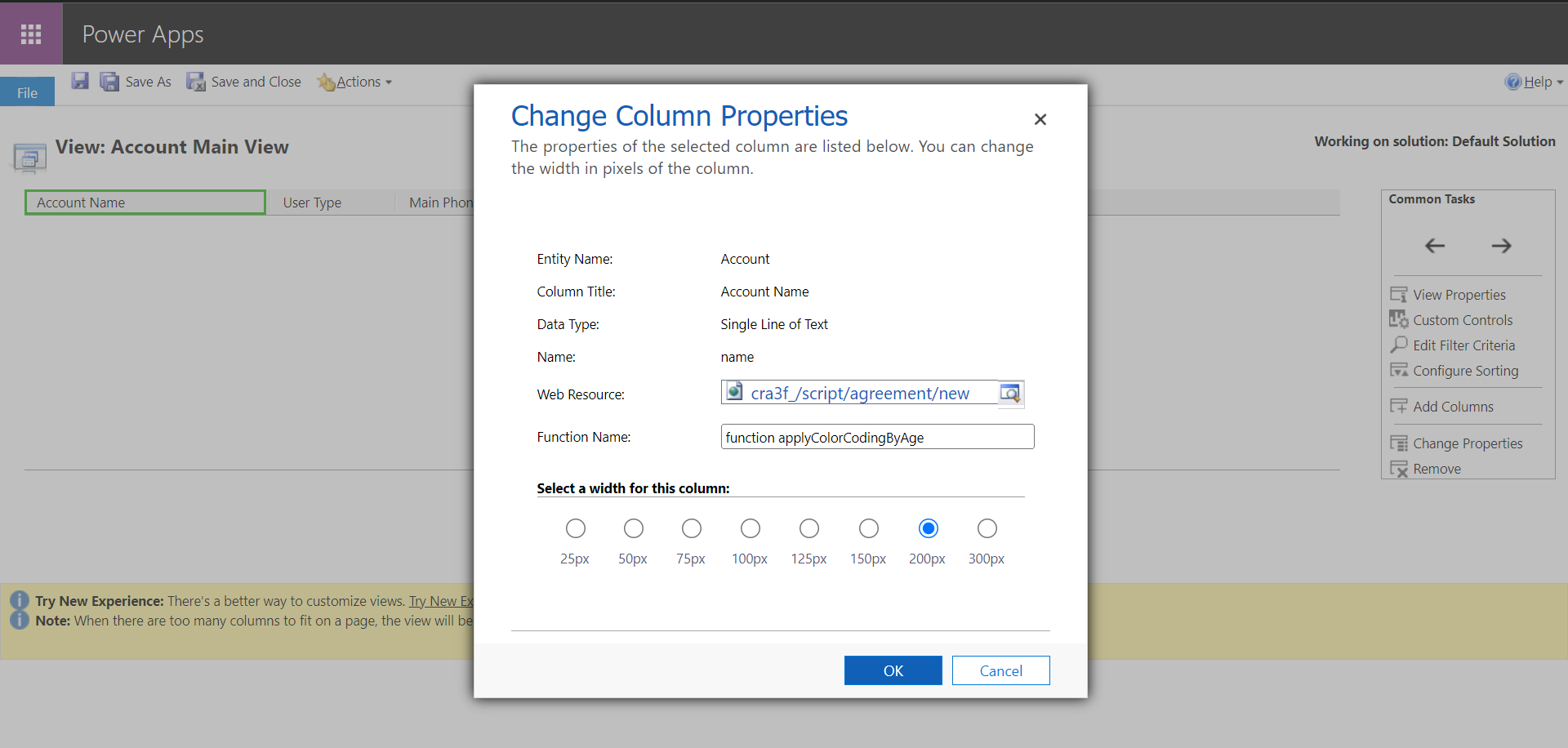Open View Properties under Common Tasks
Screen dimensions: 1568x748
1459,294
